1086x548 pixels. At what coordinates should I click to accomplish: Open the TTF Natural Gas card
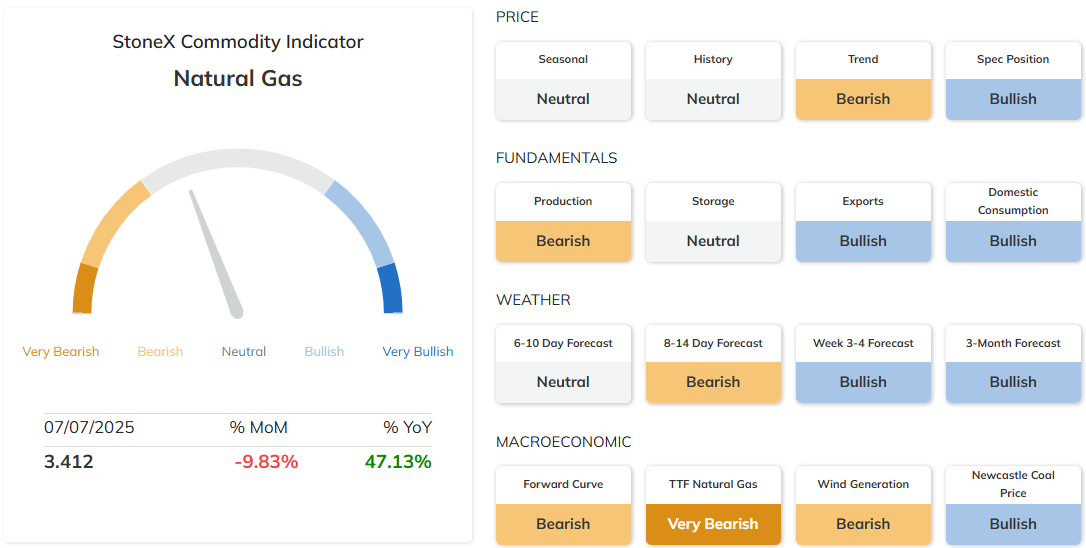coord(713,505)
